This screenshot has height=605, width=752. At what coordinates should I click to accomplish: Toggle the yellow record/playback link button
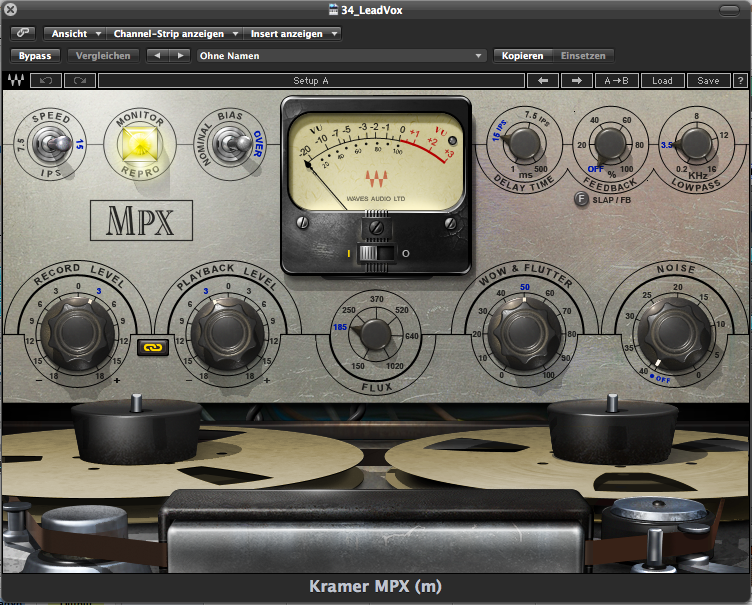point(151,346)
